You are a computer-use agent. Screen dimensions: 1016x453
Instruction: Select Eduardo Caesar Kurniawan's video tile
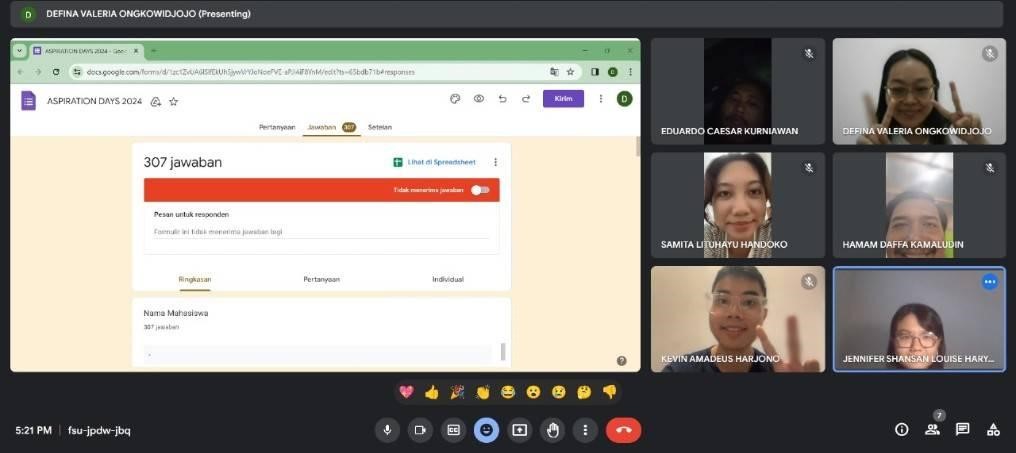click(738, 91)
